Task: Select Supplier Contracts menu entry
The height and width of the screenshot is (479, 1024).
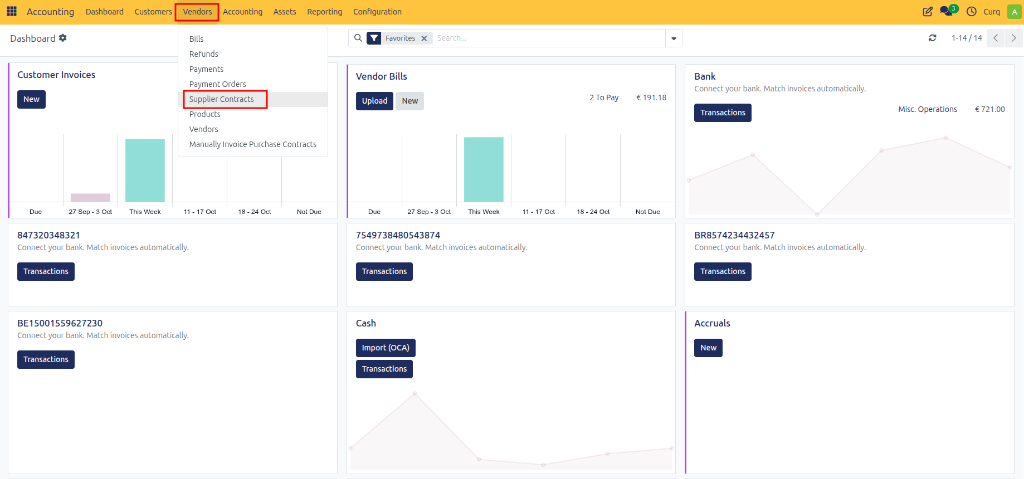Action: [253, 99]
